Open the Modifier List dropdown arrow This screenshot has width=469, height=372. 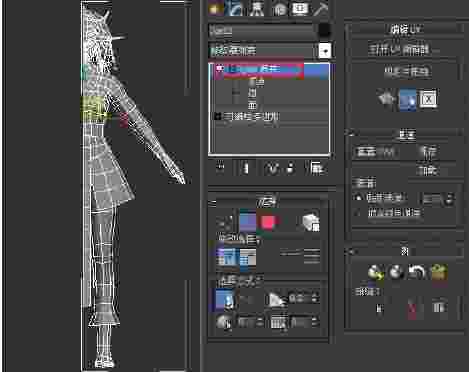pos(325,51)
